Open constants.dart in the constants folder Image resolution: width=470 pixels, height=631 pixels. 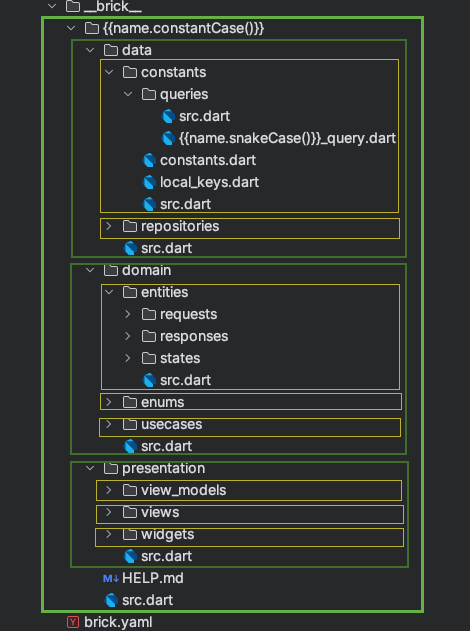pyautogui.click(x=208, y=160)
